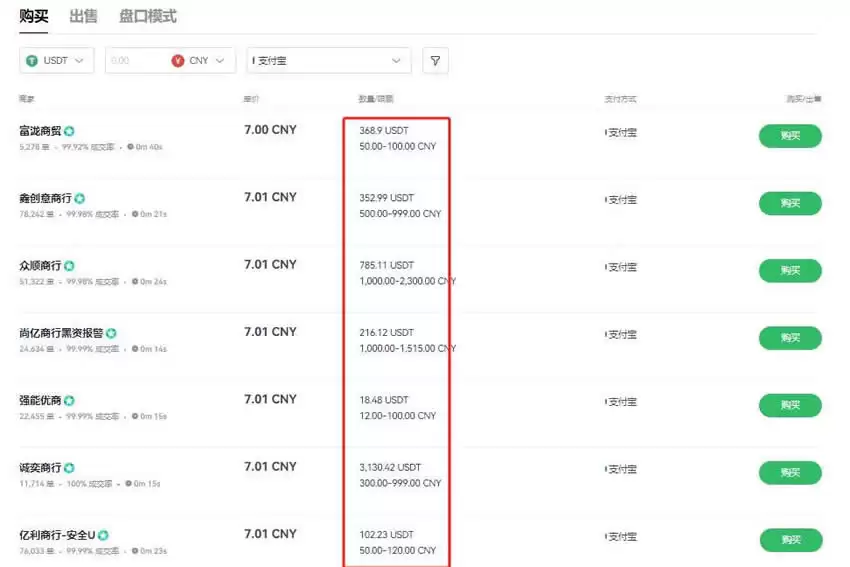Click the verified badge beside 强能优商
Screen dimensions: 850x567
(x=70, y=401)
